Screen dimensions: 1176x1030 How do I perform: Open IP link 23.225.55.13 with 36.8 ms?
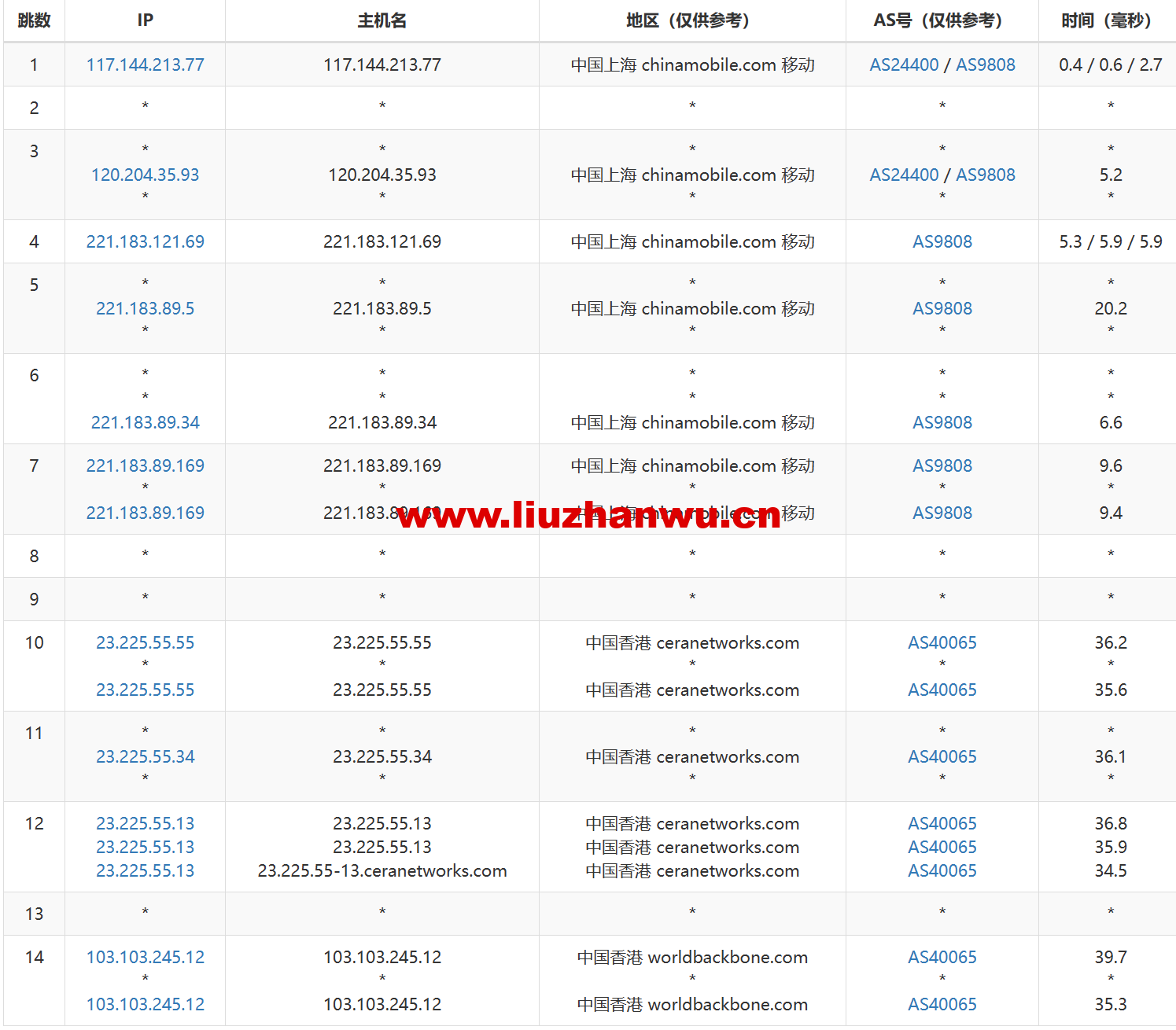point(145,823)
